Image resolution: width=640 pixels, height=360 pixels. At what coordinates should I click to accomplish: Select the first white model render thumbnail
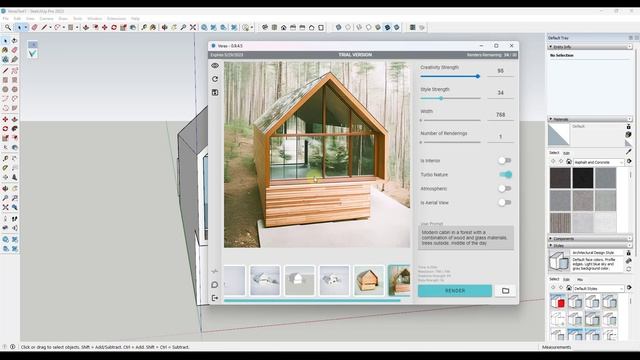point(265,280)
